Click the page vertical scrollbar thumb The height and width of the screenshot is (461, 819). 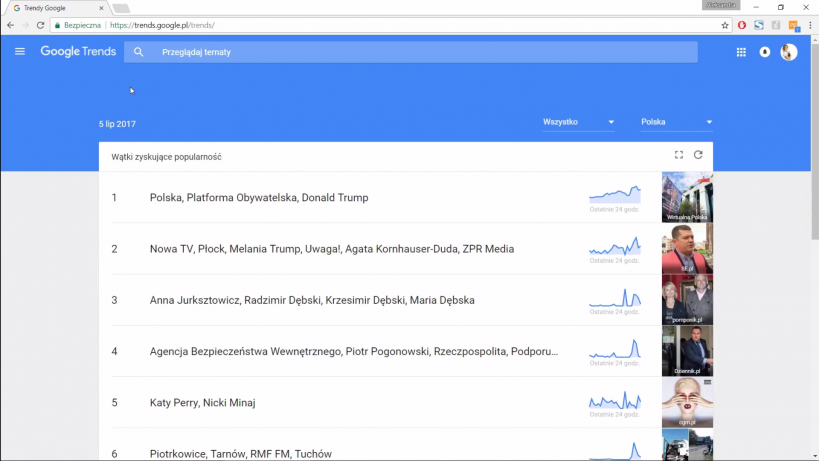tap(815, 141)
